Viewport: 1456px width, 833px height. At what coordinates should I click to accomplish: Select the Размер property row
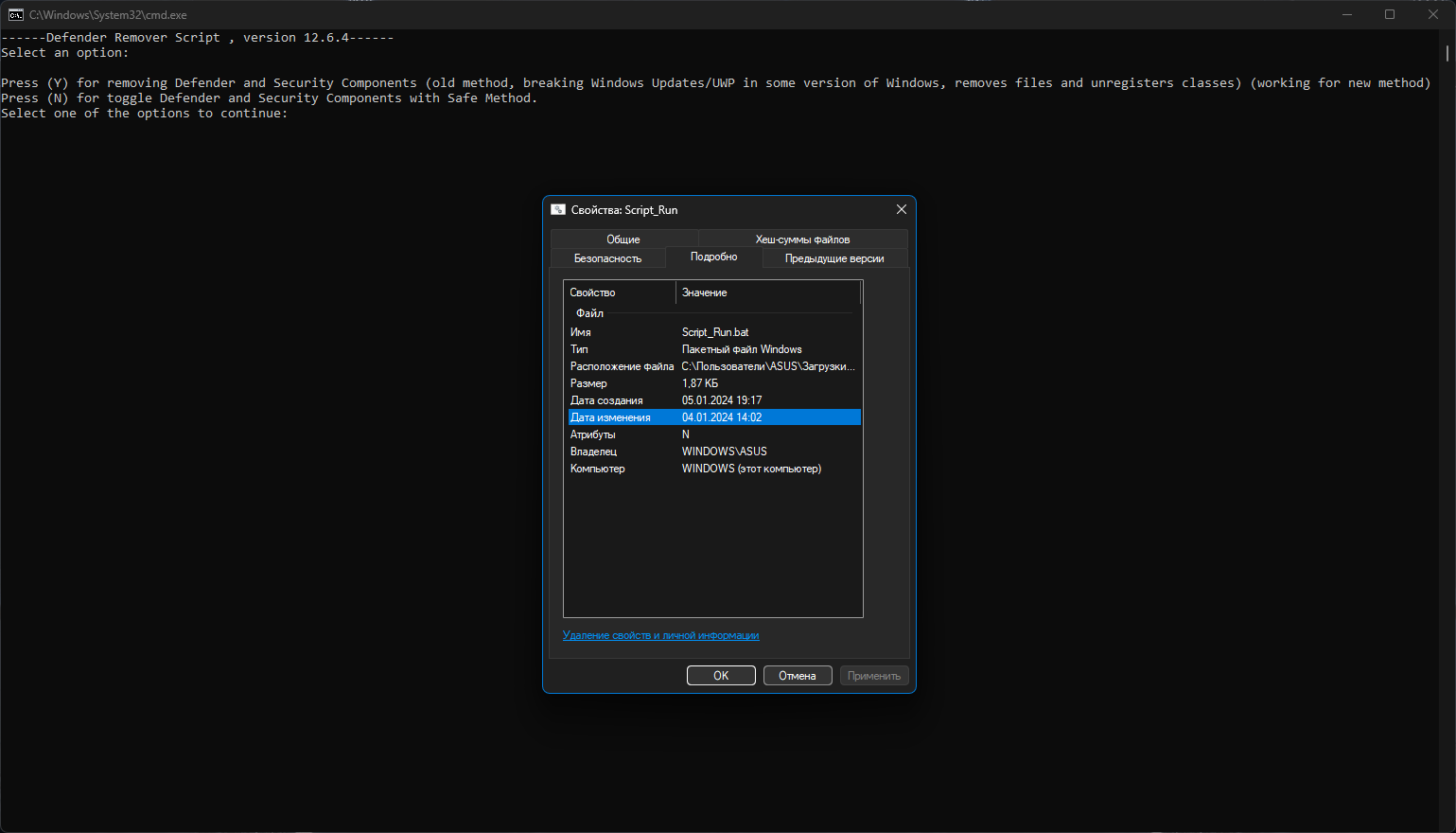point(714,383)
